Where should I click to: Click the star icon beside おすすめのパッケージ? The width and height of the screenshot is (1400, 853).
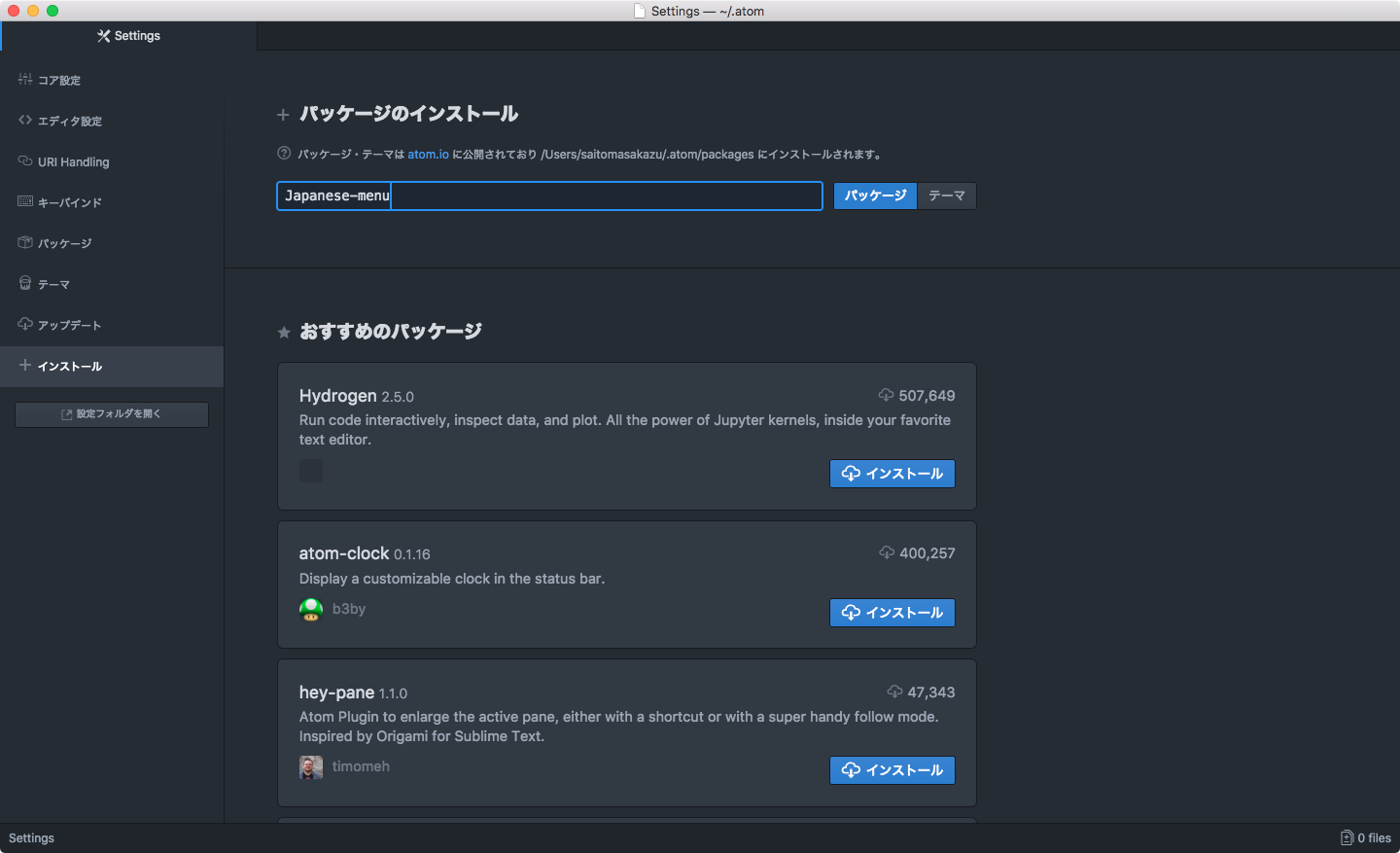coord(284,333)
